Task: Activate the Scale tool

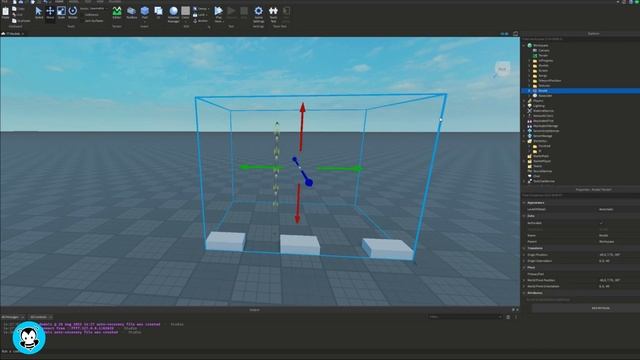Action: click(61, 12)
